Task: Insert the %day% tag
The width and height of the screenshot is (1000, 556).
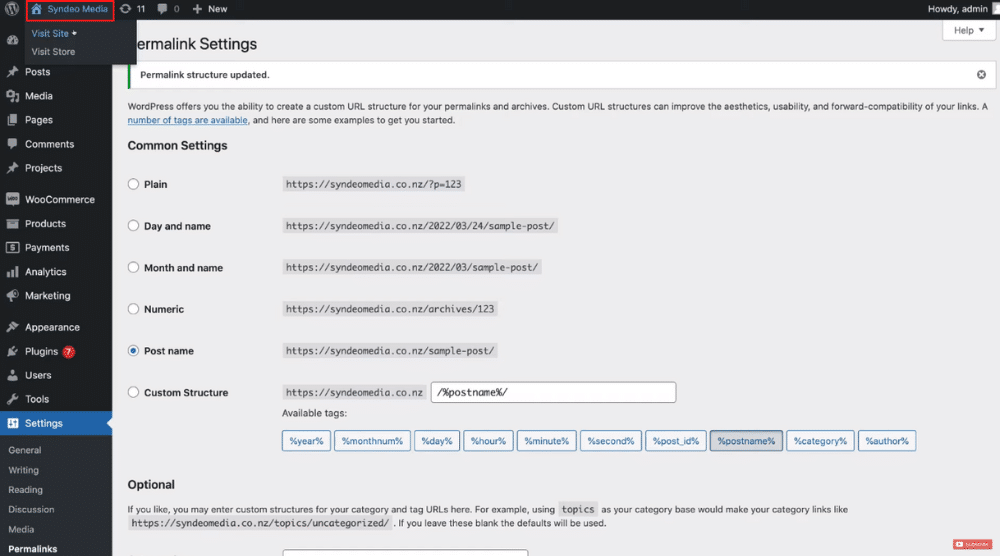Action: (x=437, y=441)
